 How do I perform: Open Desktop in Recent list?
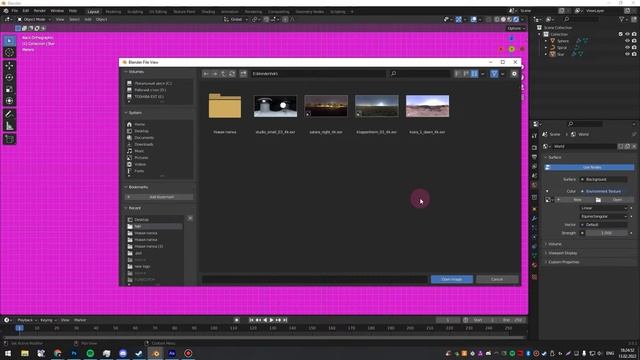click(141, 220)
